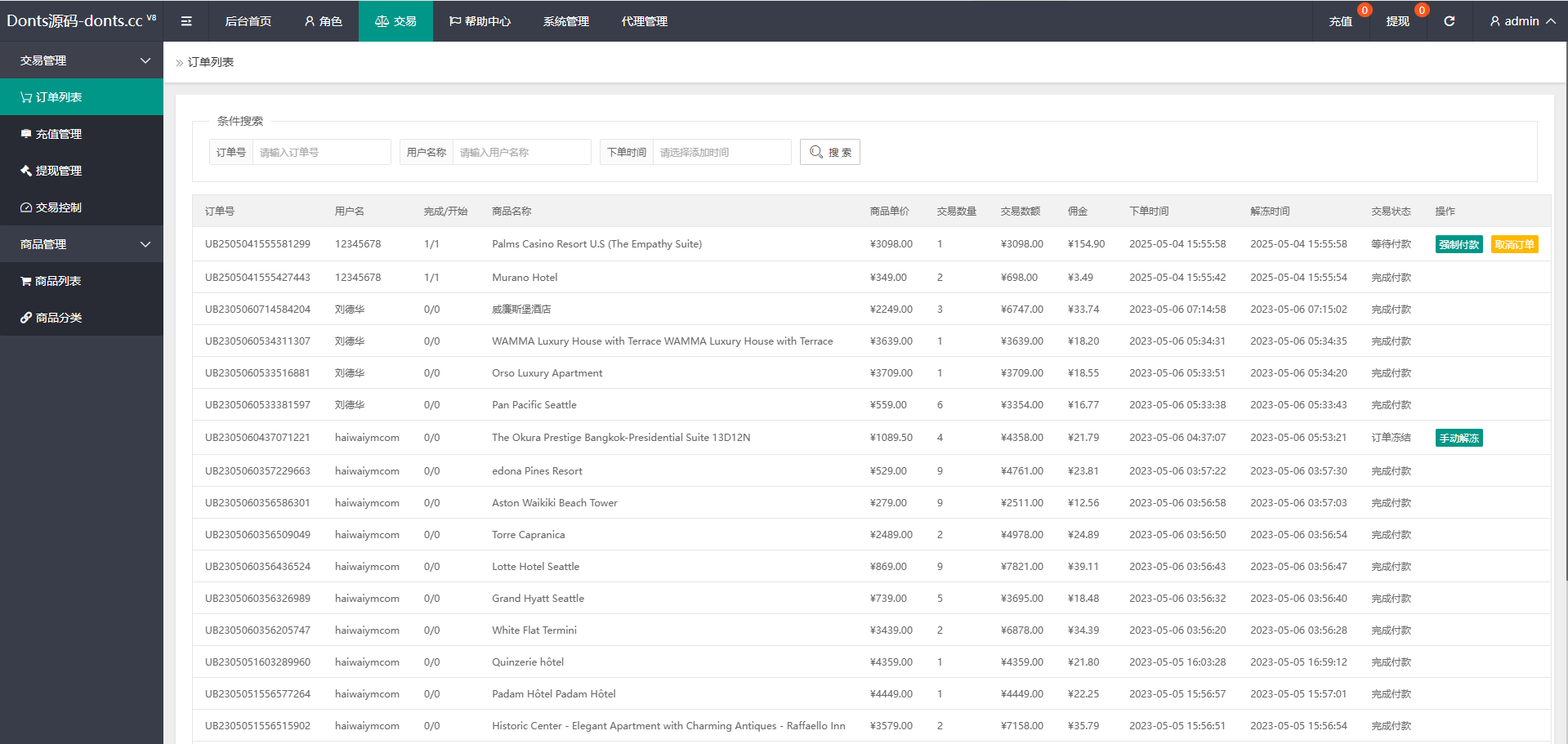This screenshot has width=1568, height=744.
Task: Click the admin user icon
Action: 1494,21
